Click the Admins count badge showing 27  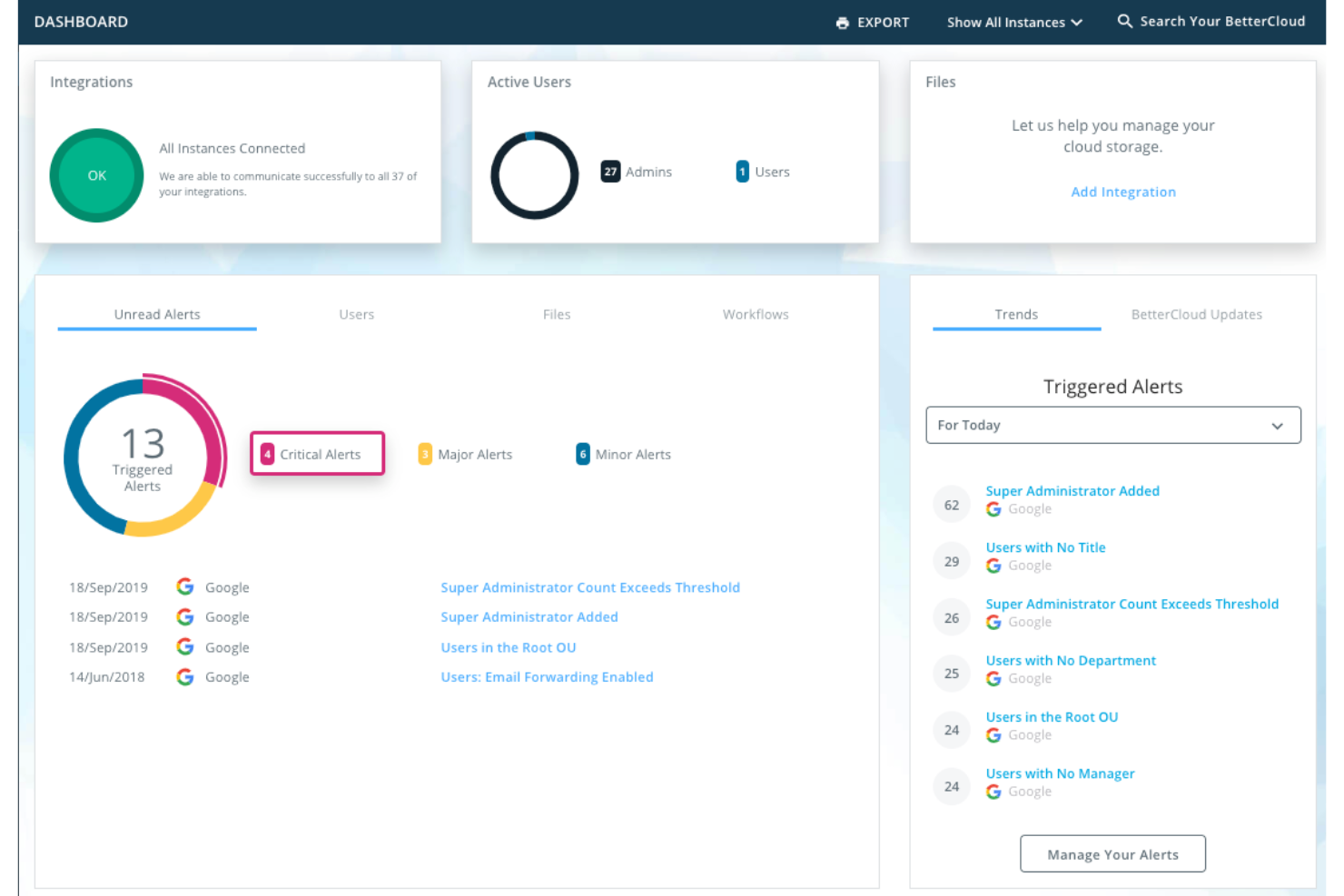[609, 172]
